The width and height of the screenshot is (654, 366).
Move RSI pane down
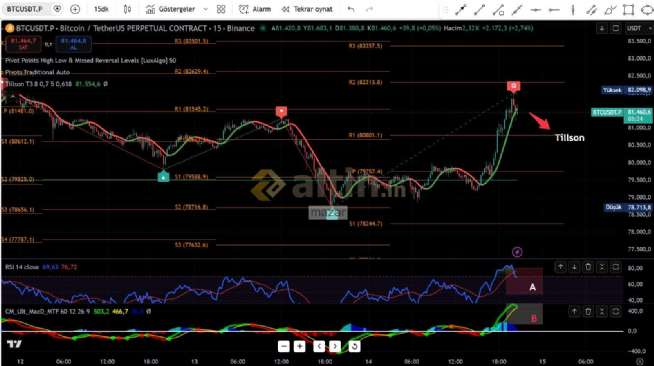574,267
